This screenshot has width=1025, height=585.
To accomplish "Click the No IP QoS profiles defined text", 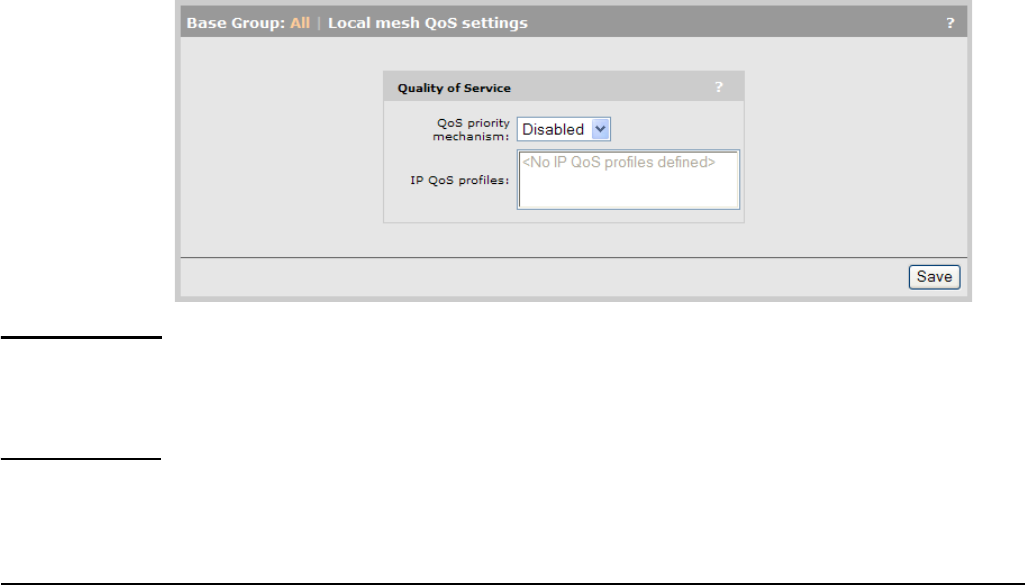I will pyautogui.click(x=618, y=162).
